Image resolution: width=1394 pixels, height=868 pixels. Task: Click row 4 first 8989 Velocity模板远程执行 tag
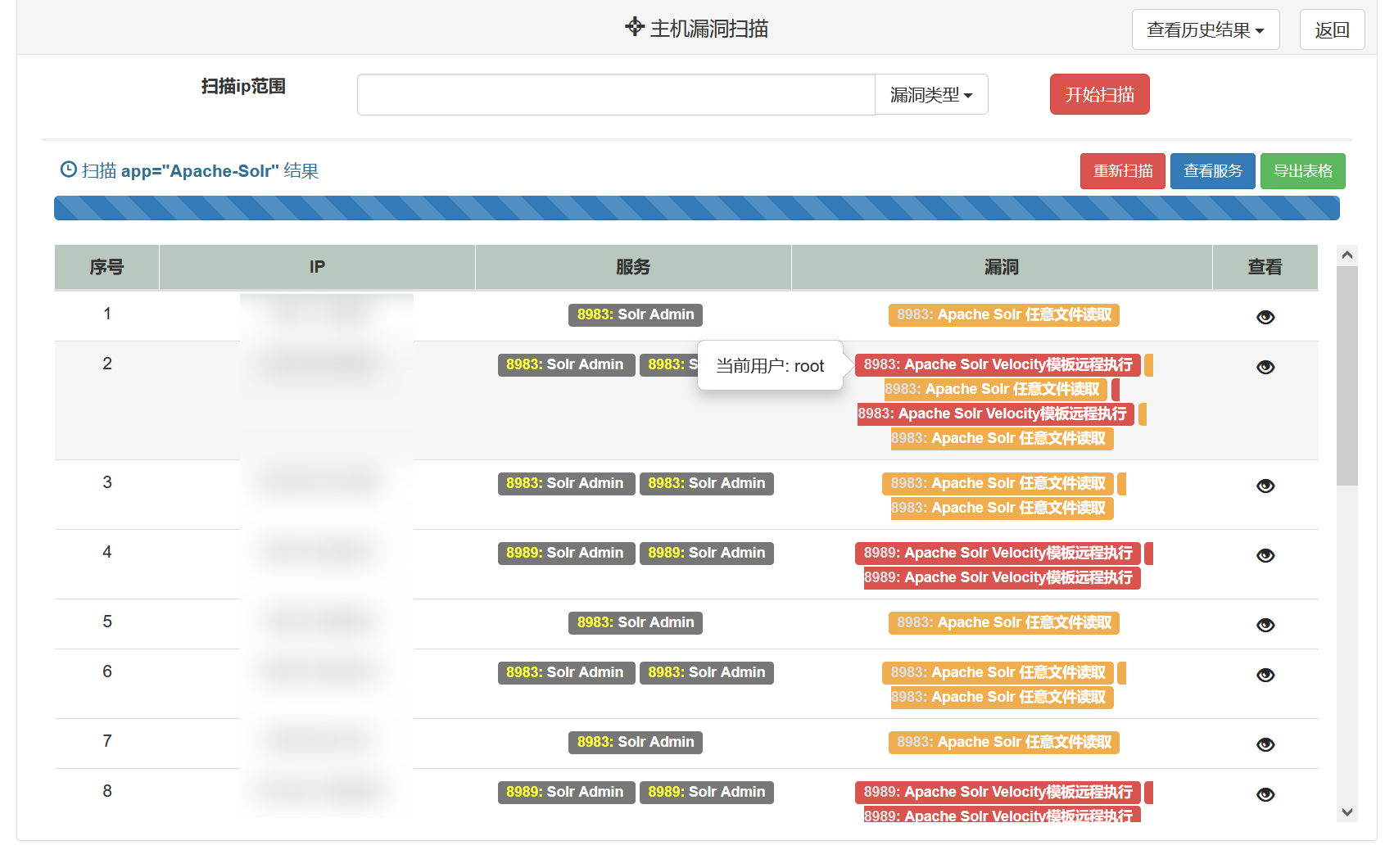coord(998,553)
